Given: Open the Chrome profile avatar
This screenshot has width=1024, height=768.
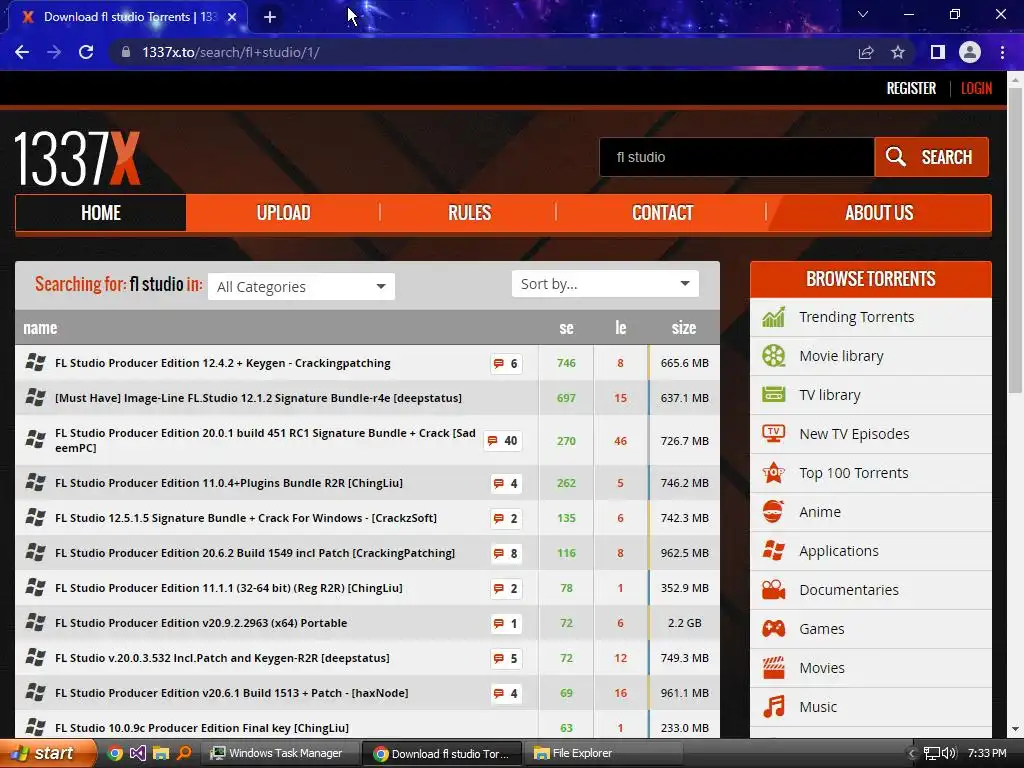Looking at the screenshot, I should click(970, 52).
